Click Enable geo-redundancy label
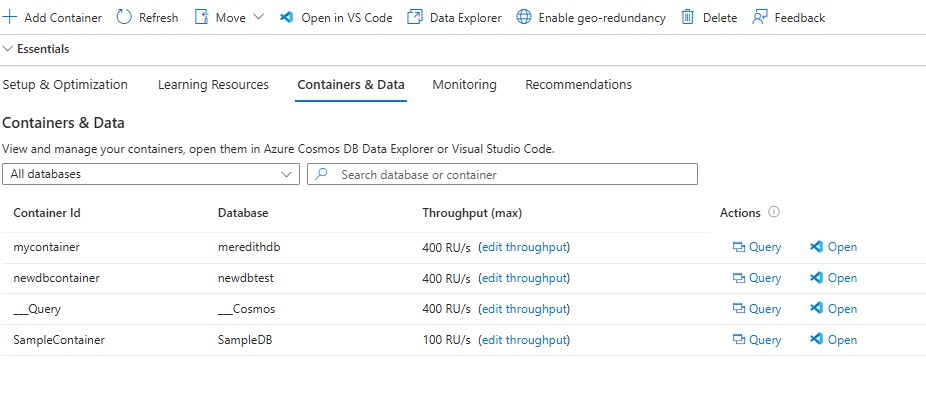The height and width of the screenshot is (407, 926). [x=602, y=18]
